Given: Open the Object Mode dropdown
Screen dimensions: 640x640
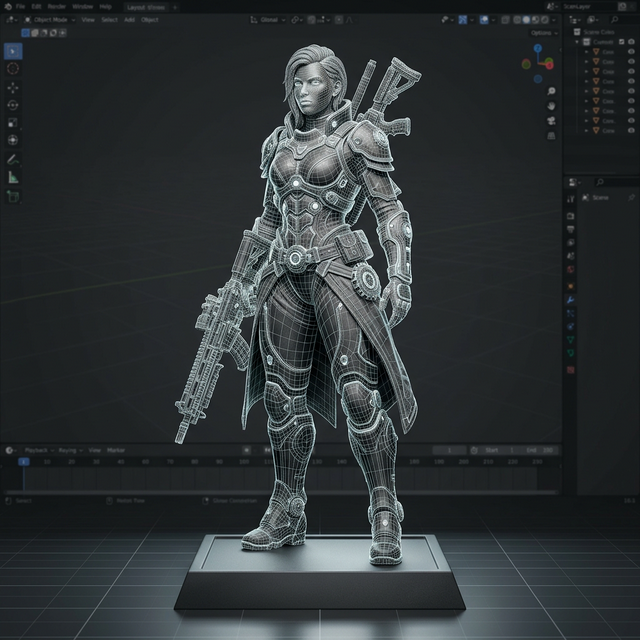Looking at the screenshot, I should point(49,20).
